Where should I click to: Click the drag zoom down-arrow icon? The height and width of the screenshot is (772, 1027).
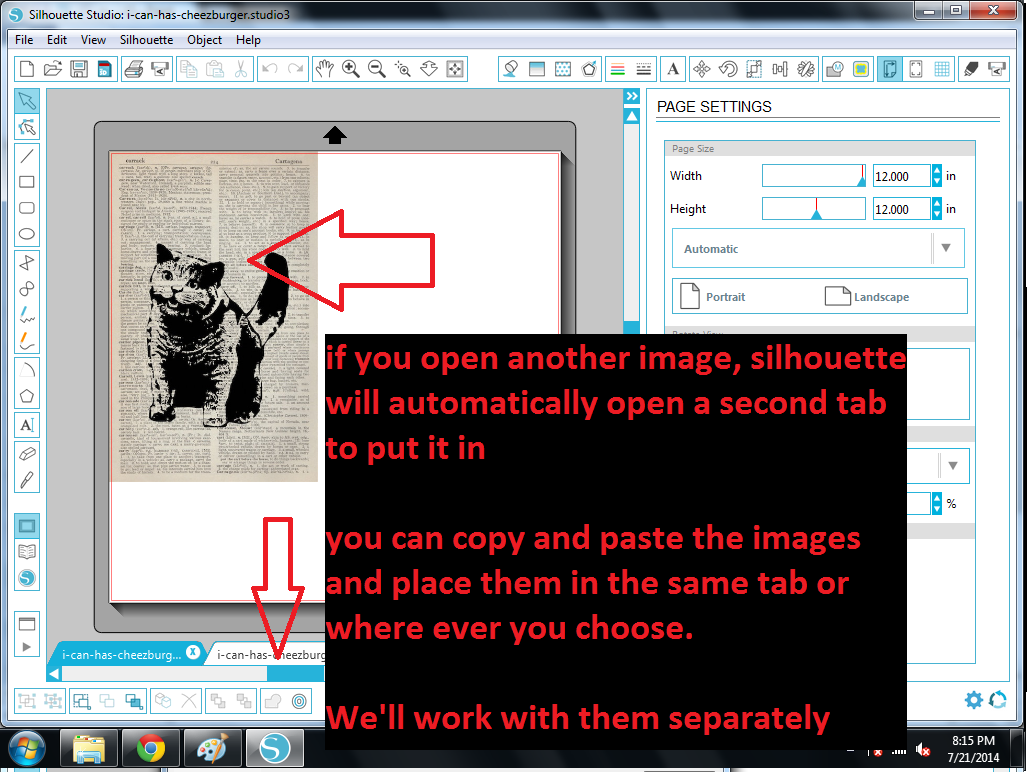coord(429,69)
